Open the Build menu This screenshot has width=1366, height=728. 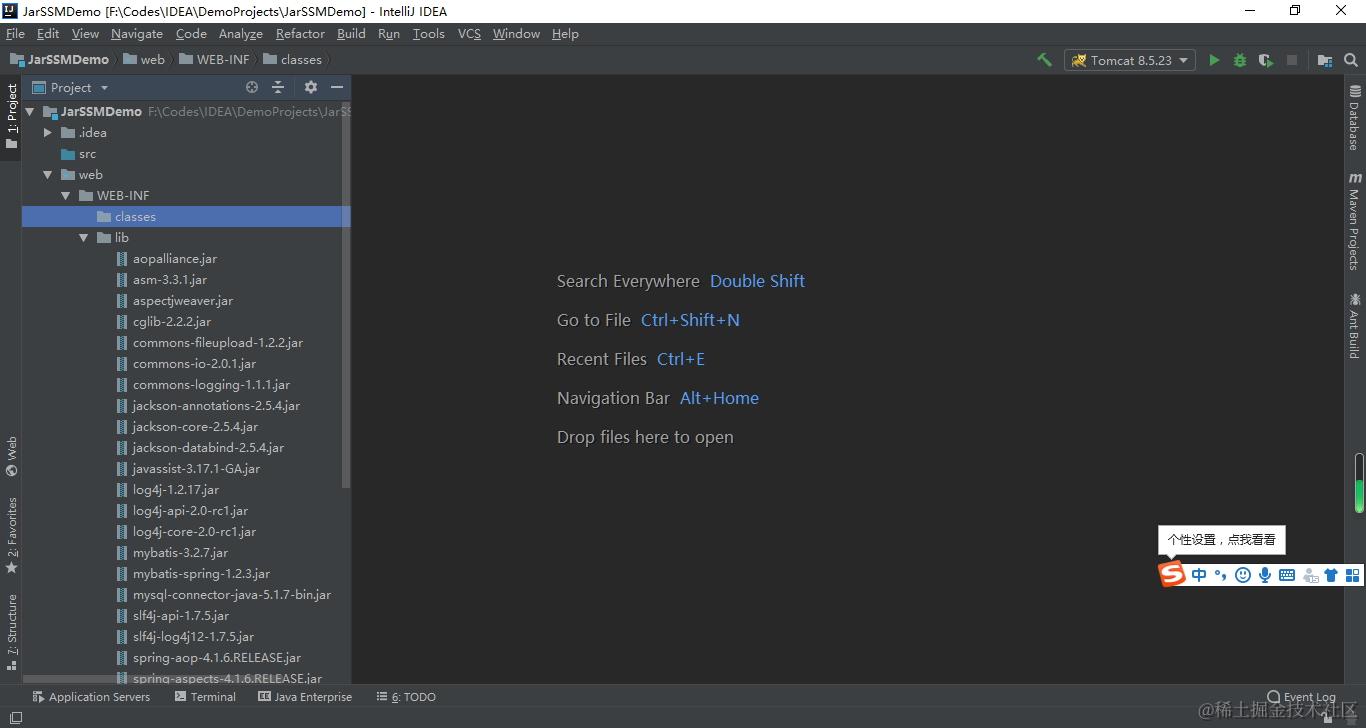[351, 33]
